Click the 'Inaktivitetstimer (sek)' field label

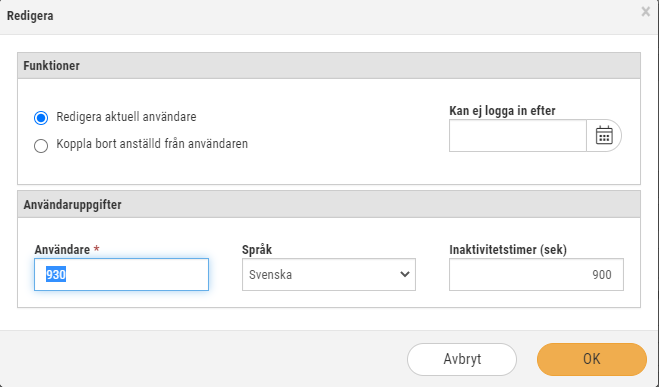[x=508, y=250]
